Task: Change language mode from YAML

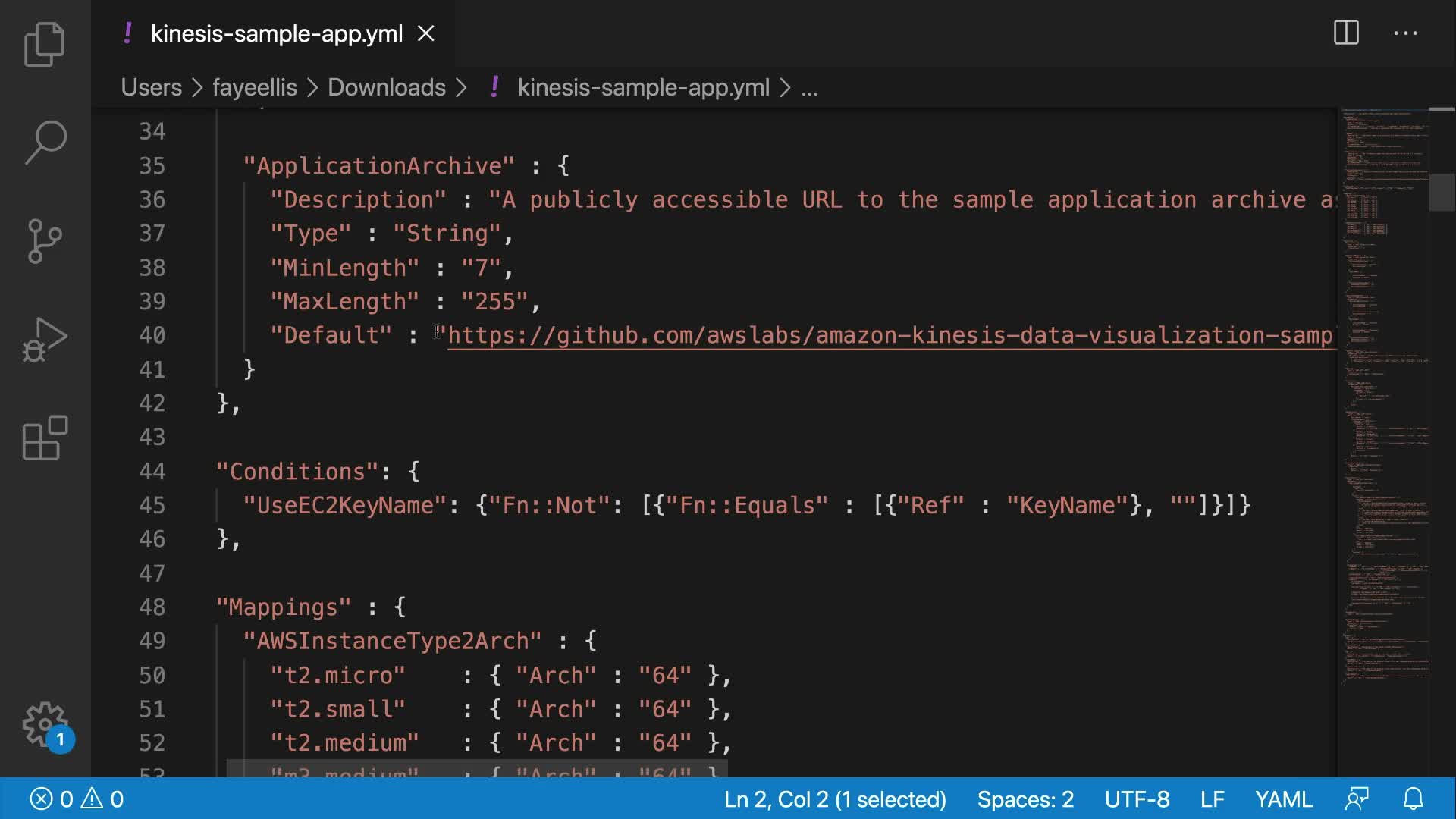Action: click(1283, 799)
